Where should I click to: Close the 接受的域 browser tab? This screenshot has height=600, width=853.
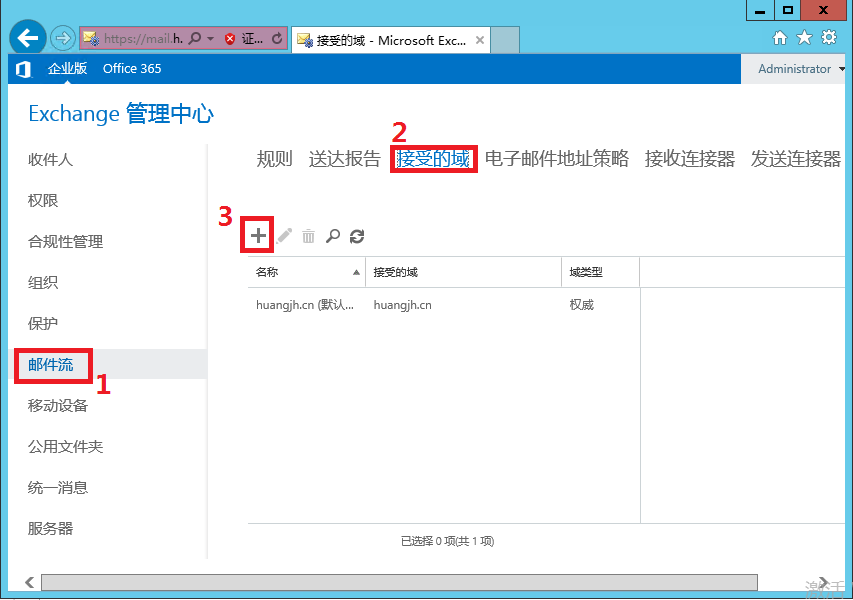click(x=480, y=41)
